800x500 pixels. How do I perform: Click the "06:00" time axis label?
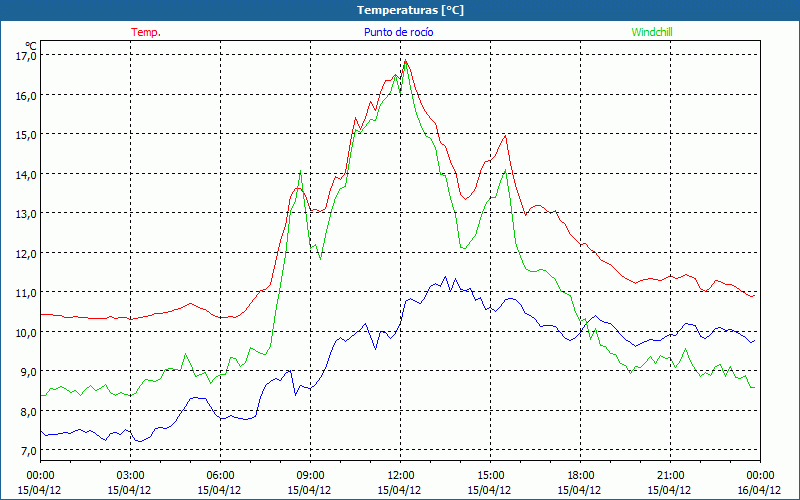click(x=220, y=476)
